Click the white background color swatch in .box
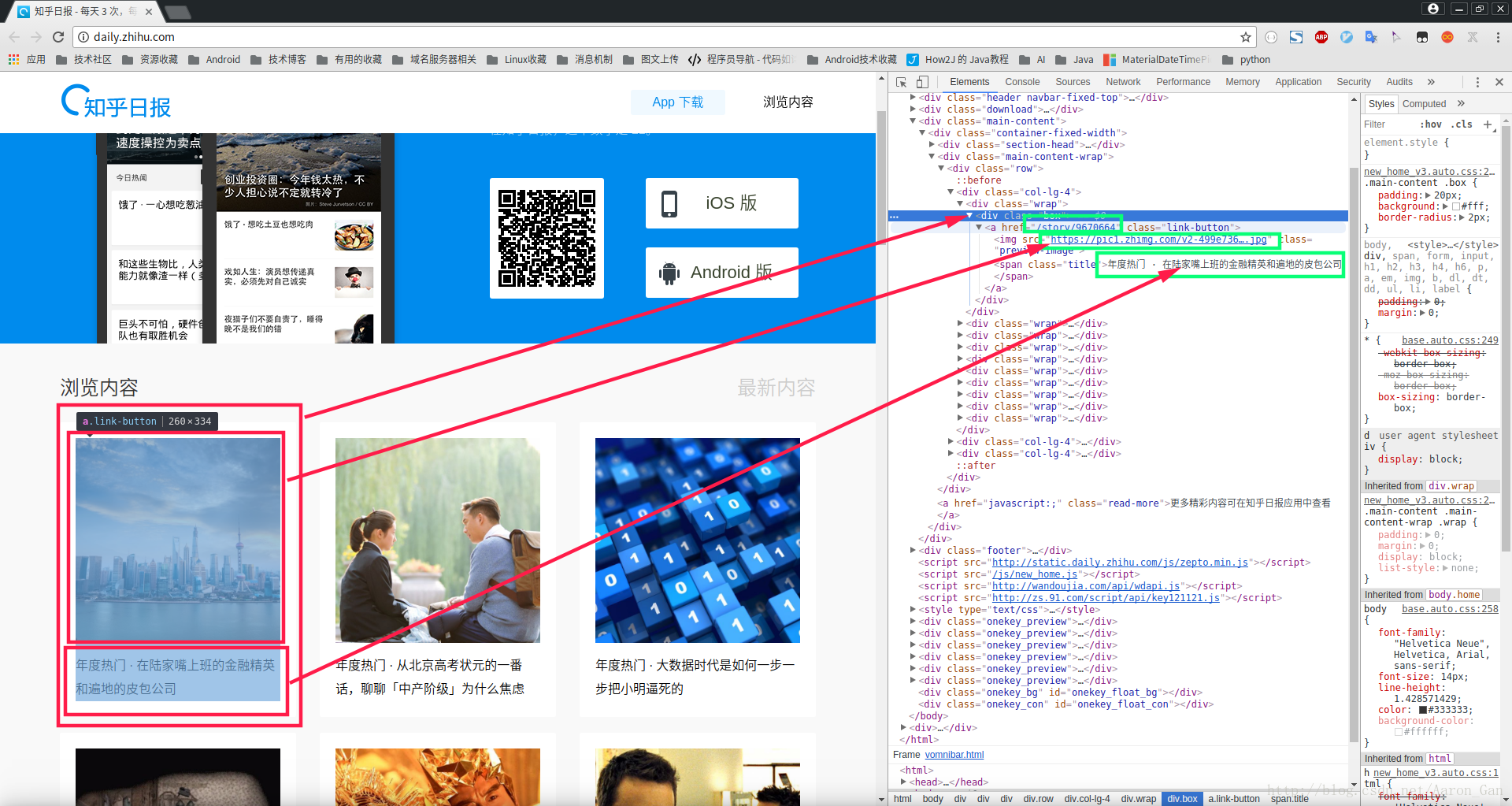 click(x=1457, y=206)
